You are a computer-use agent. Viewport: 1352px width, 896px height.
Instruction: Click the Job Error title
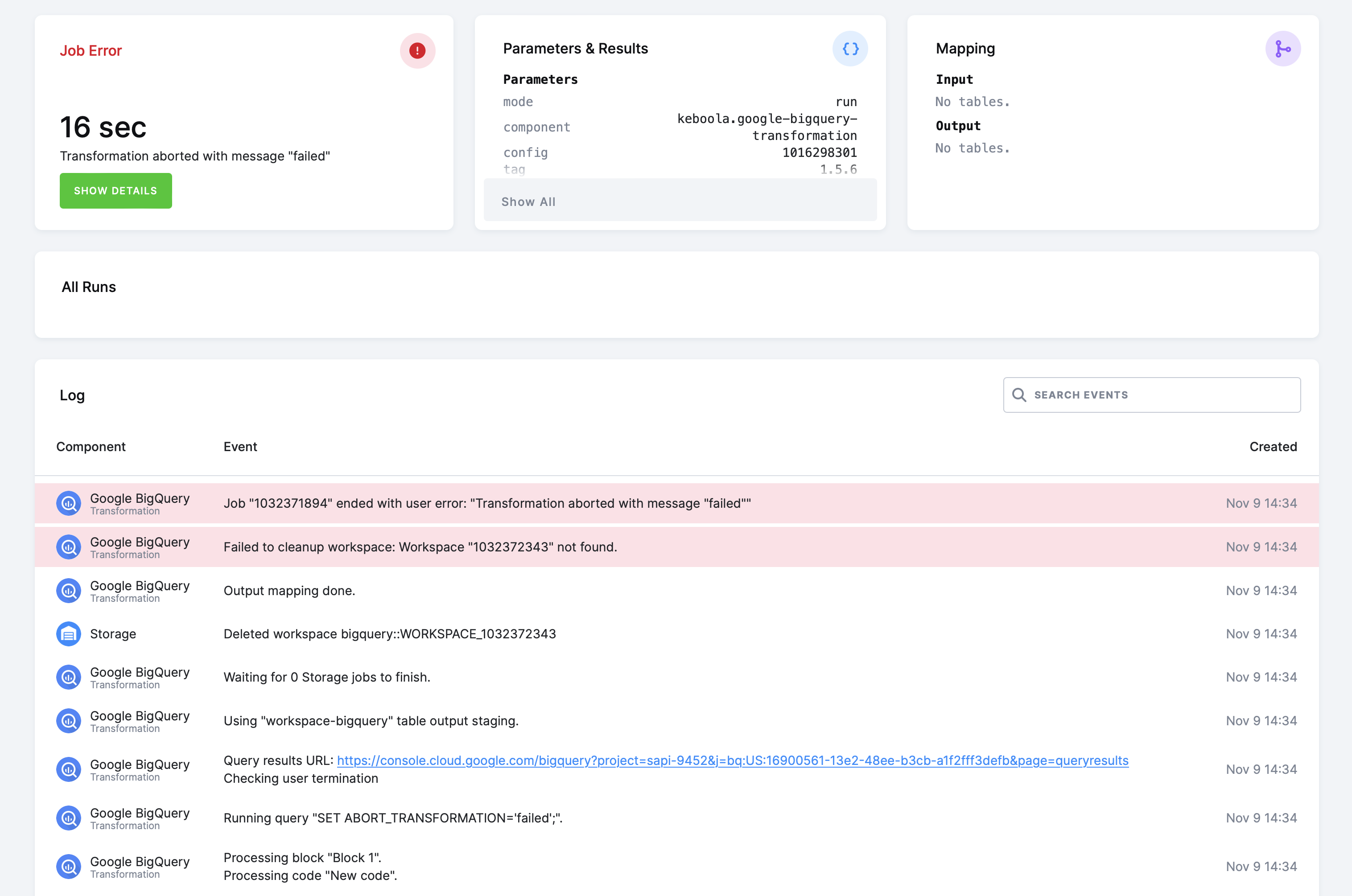91,51
